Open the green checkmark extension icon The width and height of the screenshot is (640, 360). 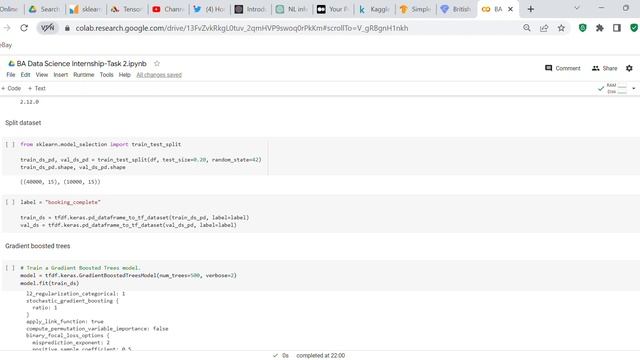click(x=634, y=28)
